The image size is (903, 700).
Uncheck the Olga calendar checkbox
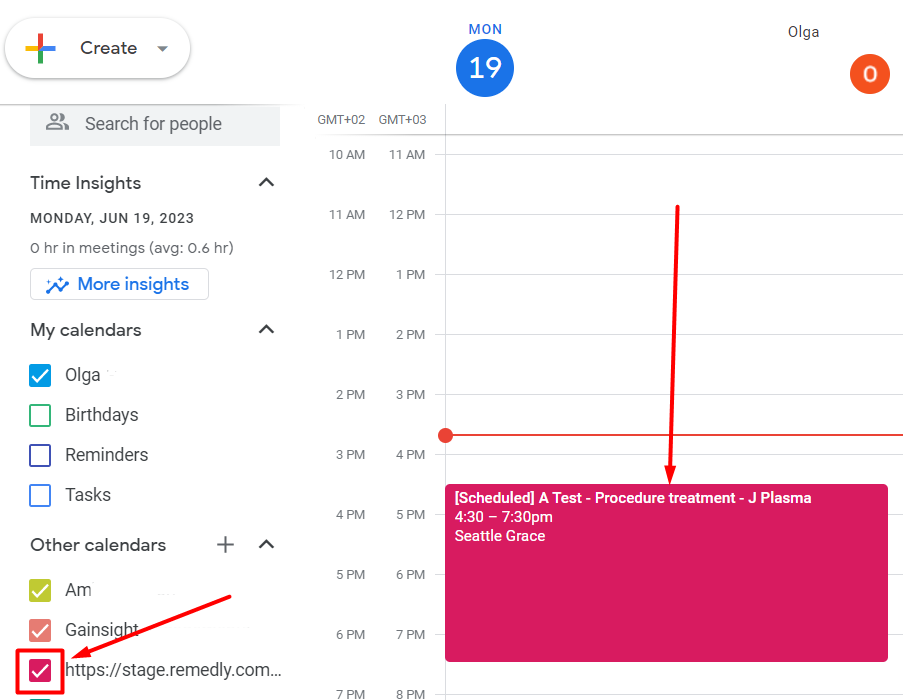click(x=40, y=375)
